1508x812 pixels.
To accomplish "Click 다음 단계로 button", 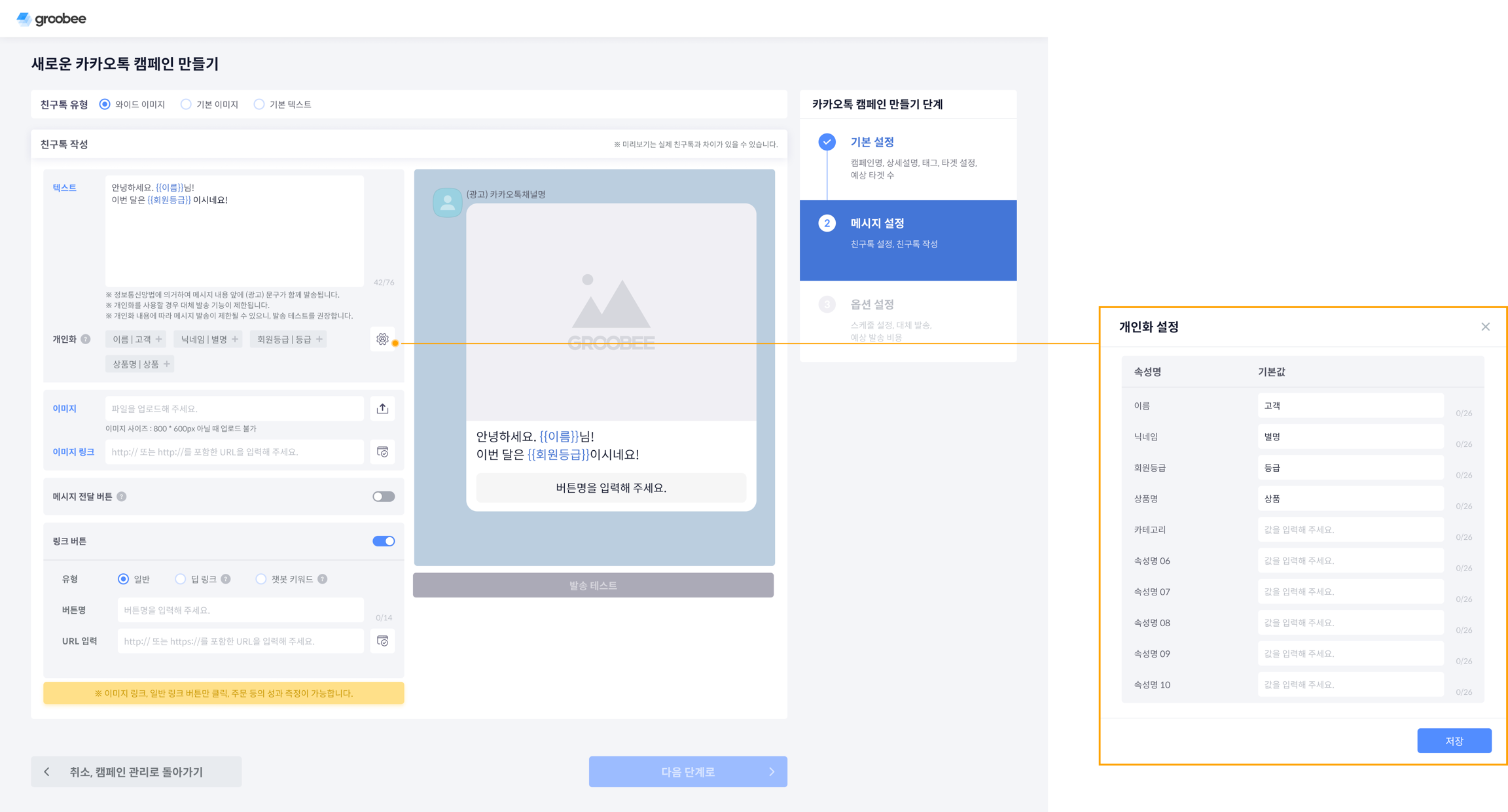I will click(x=687, y=772).
